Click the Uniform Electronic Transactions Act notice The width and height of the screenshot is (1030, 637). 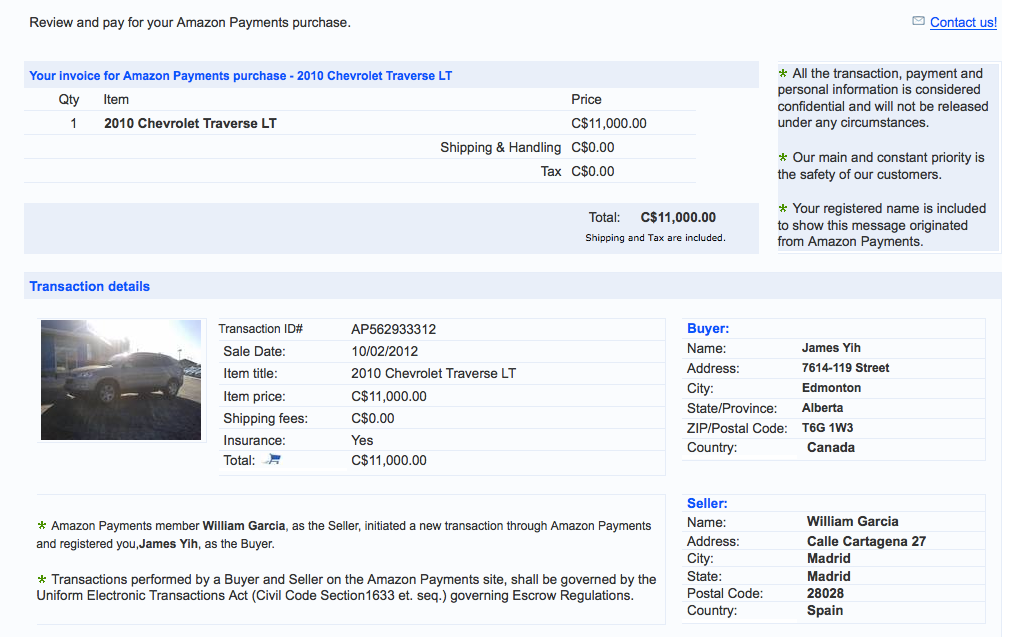(347, 587)
